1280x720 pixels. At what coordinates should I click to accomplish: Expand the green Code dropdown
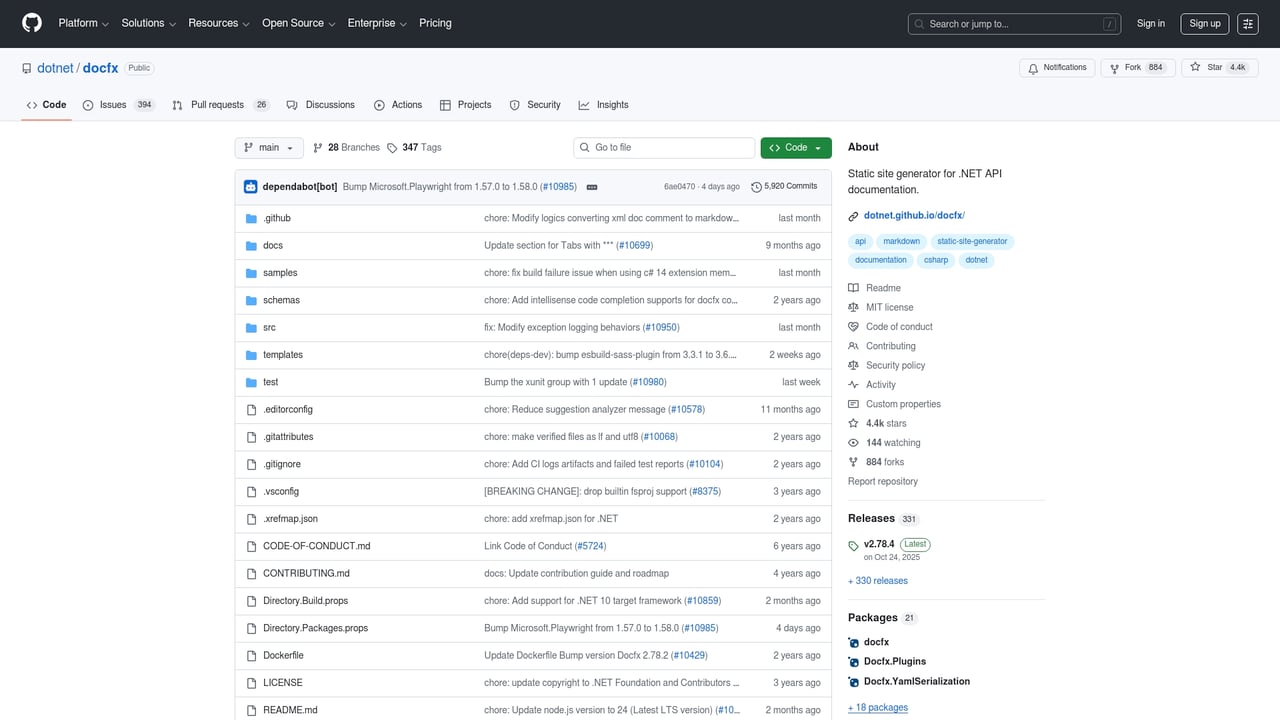pos(795,147)
